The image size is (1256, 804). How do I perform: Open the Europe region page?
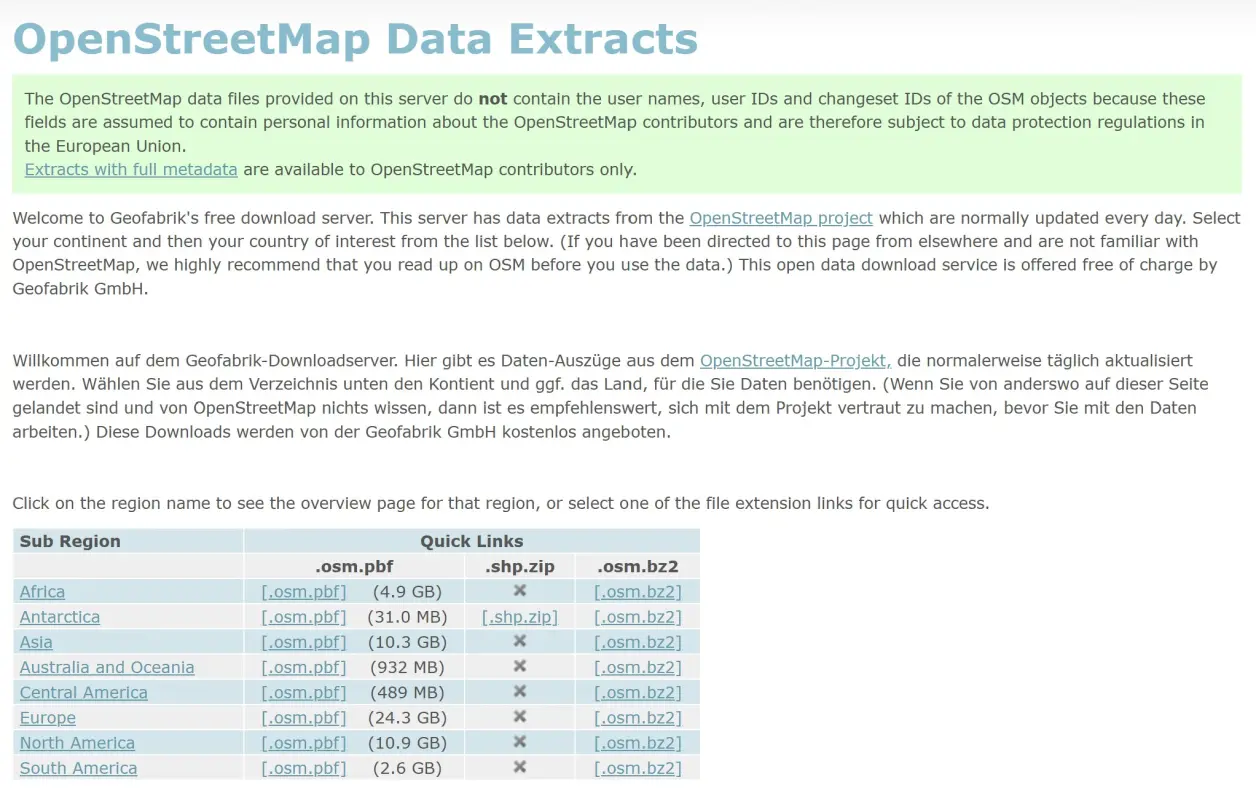[48, 718]
